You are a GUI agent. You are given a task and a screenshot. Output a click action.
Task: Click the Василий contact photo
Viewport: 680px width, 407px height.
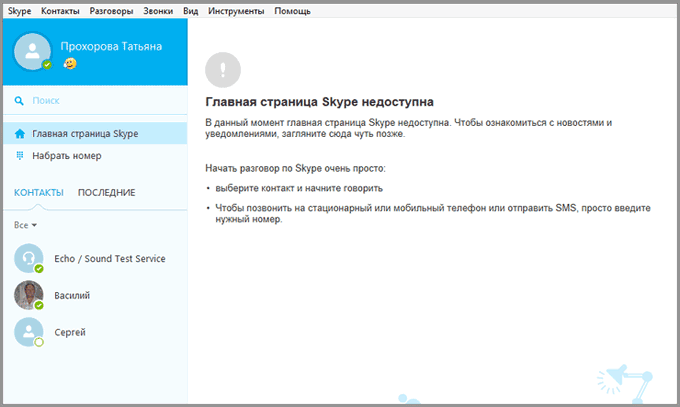(x=29, y=295)
